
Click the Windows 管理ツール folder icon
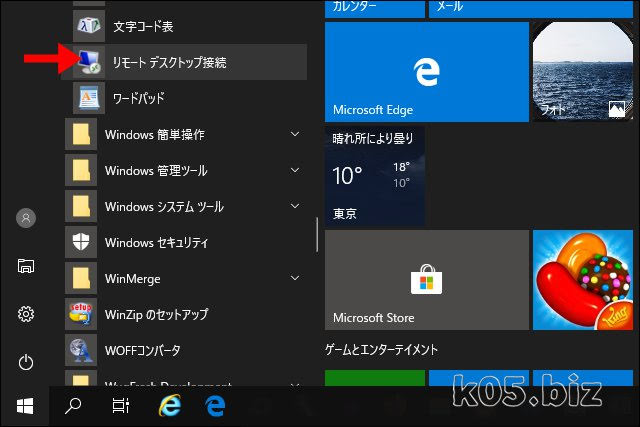point(81,170)
